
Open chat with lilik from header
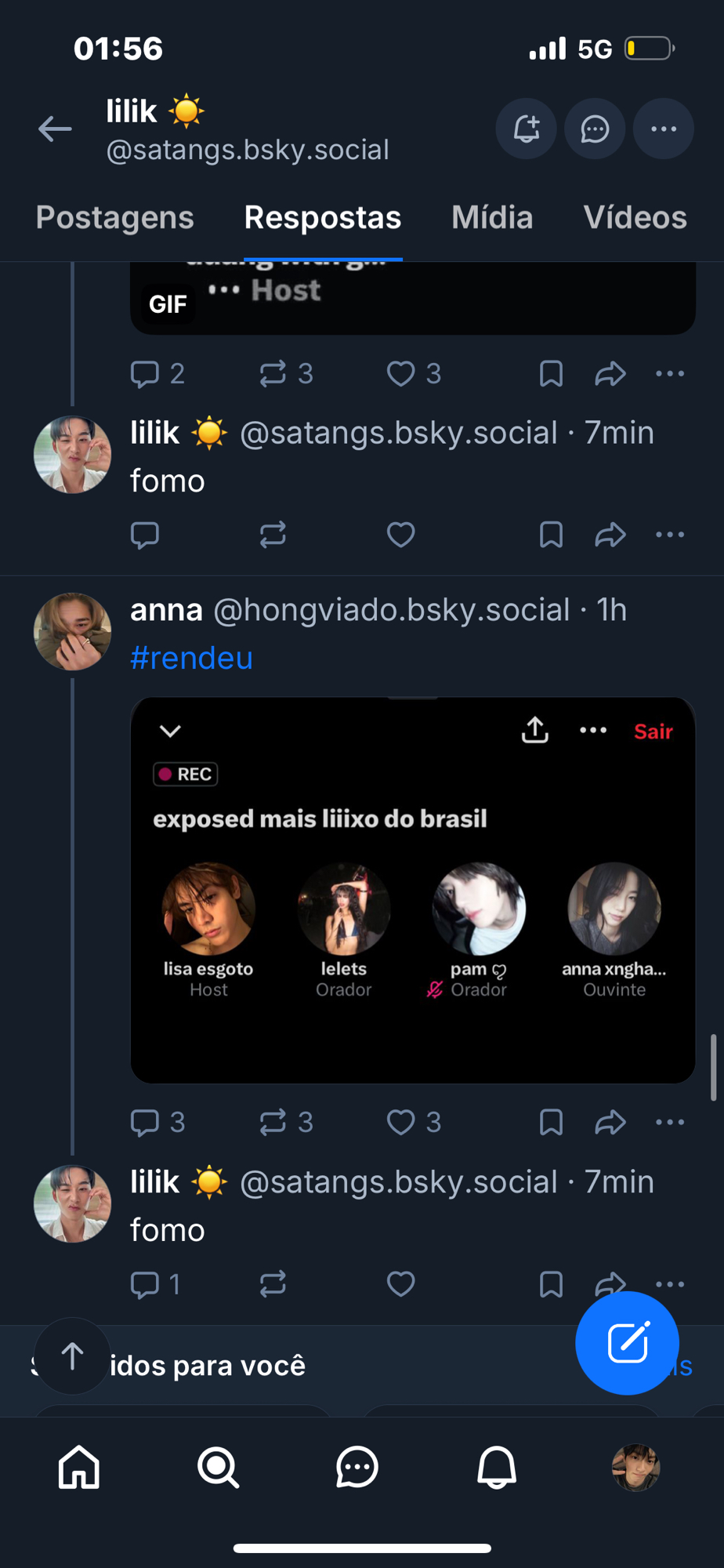tap(595, 129)
